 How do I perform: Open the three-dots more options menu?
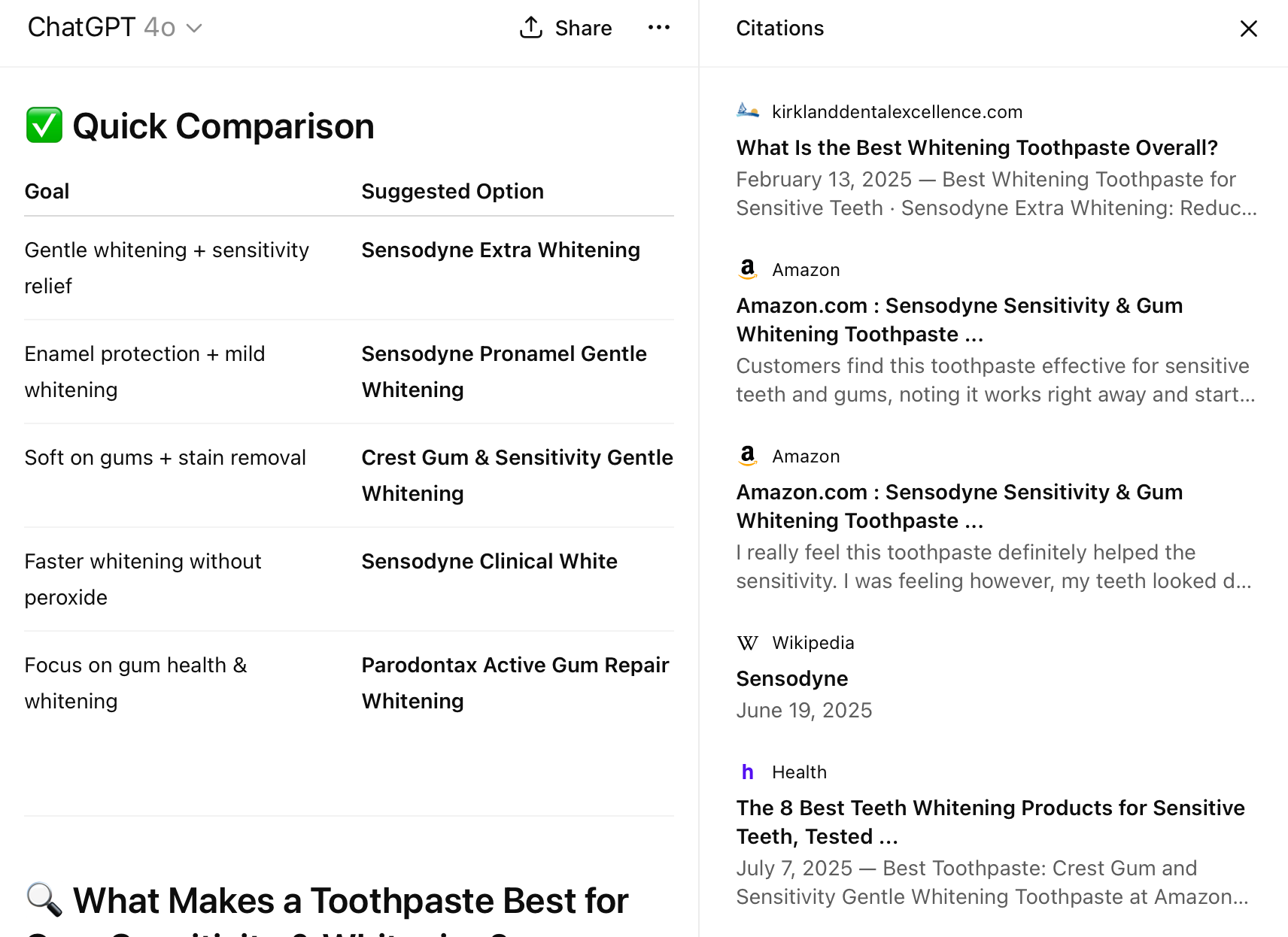(x=658, y=28)
